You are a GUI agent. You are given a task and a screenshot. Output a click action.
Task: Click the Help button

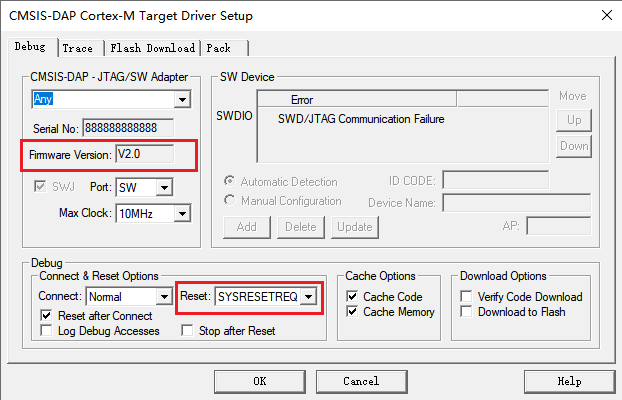[x=569, y=381]
